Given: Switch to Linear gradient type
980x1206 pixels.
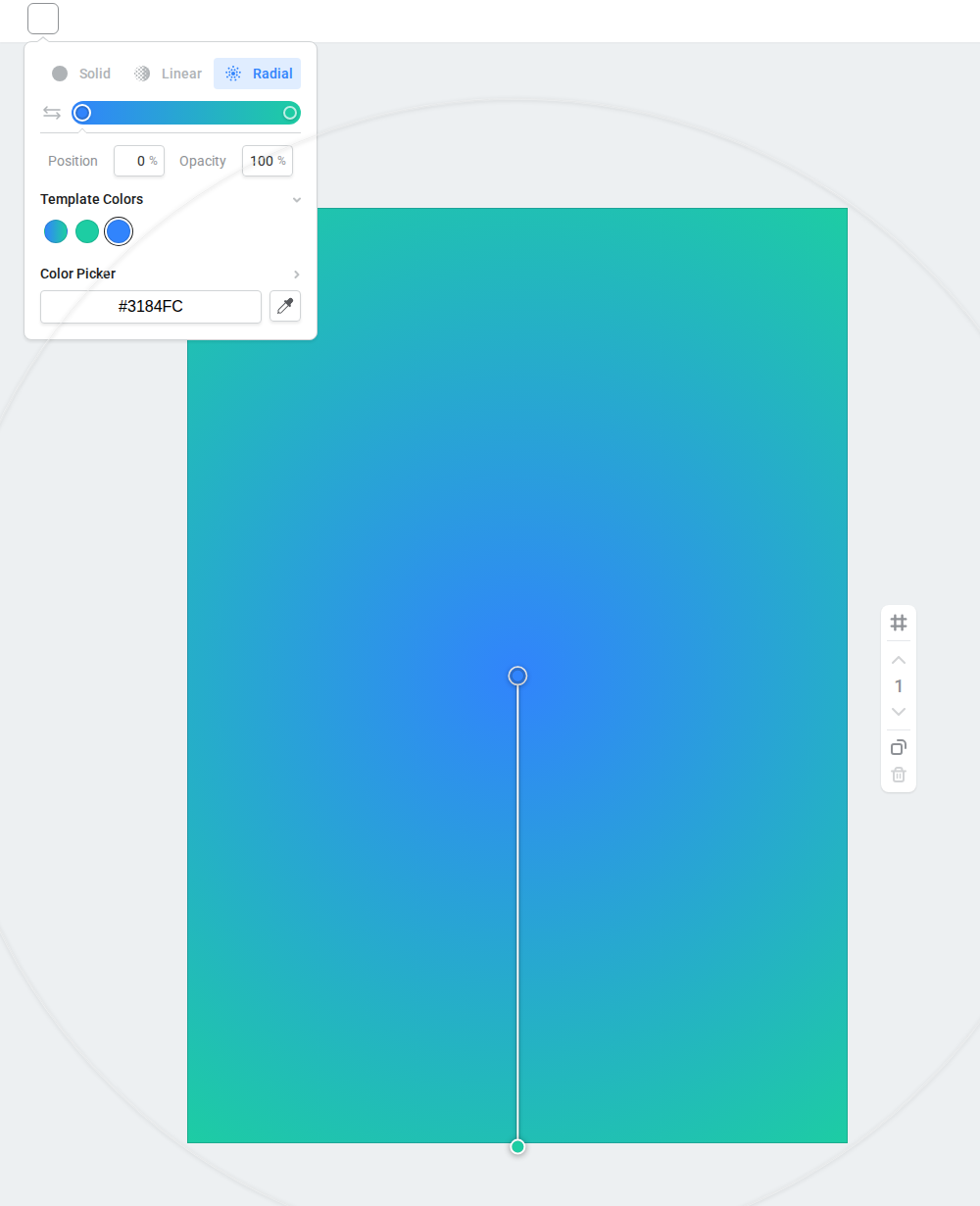Looking at the screenshot, I should [169, 74].
